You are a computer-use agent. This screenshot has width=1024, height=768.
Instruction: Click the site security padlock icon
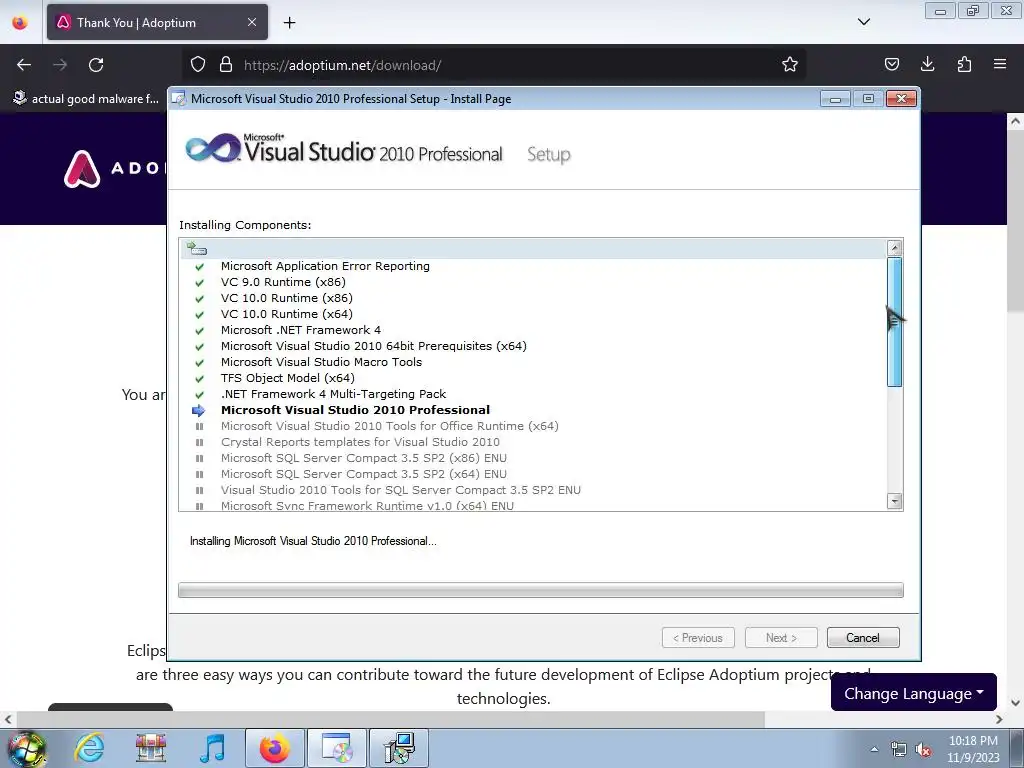(x=226, y=64)
